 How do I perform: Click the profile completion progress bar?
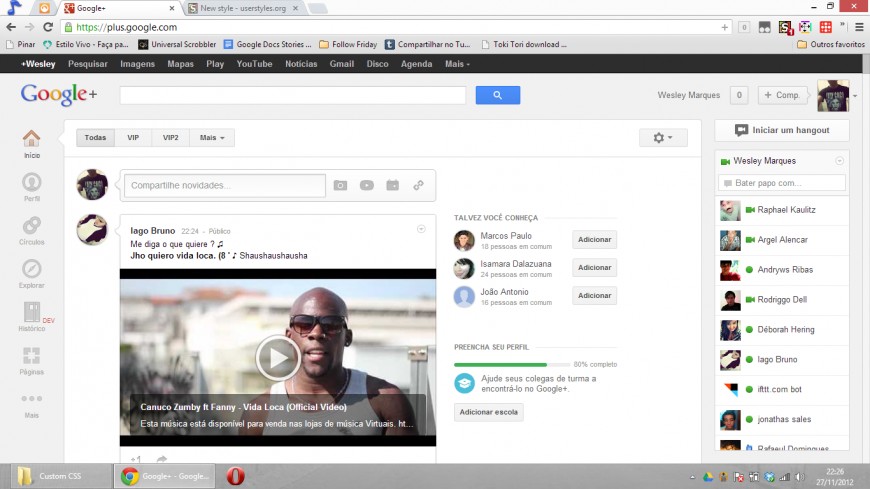[512, 365]
